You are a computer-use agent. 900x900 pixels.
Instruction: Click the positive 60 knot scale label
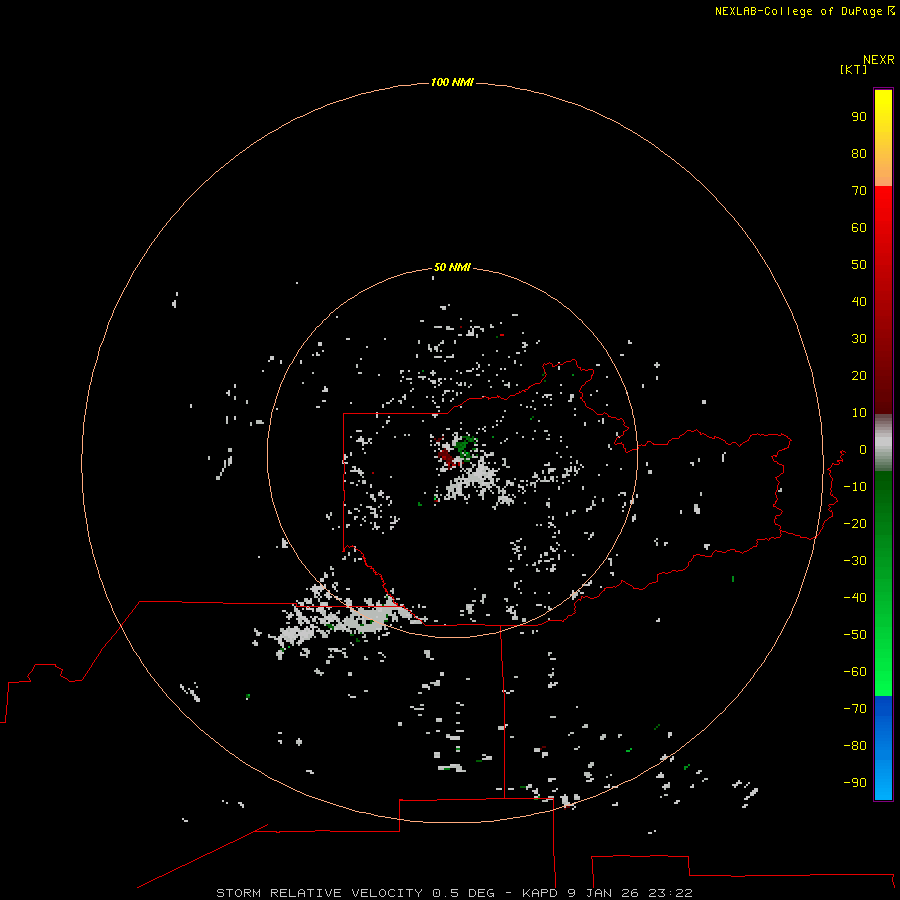point(859,228)
